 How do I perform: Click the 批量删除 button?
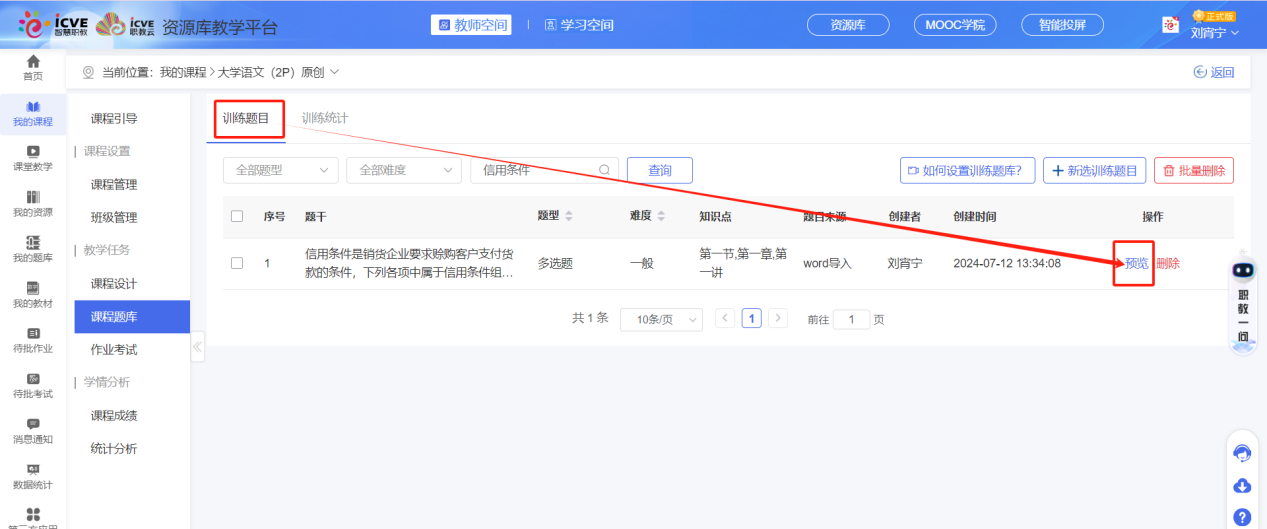click(x=1194, y=170)
